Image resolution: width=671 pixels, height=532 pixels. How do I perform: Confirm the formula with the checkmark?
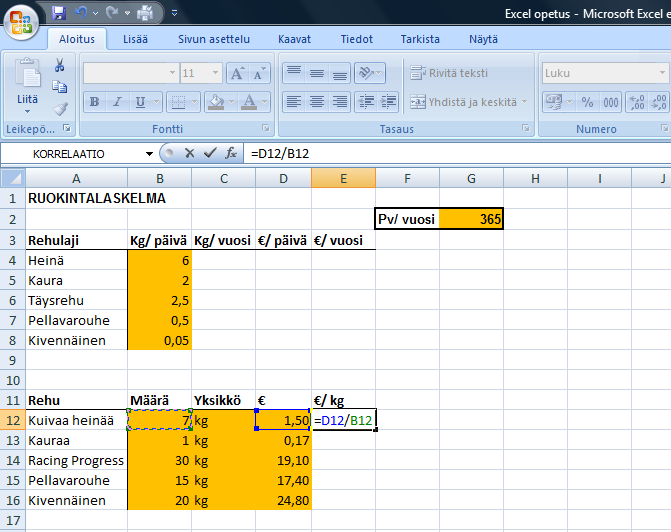pyautogui.click(x=210, y=153)
